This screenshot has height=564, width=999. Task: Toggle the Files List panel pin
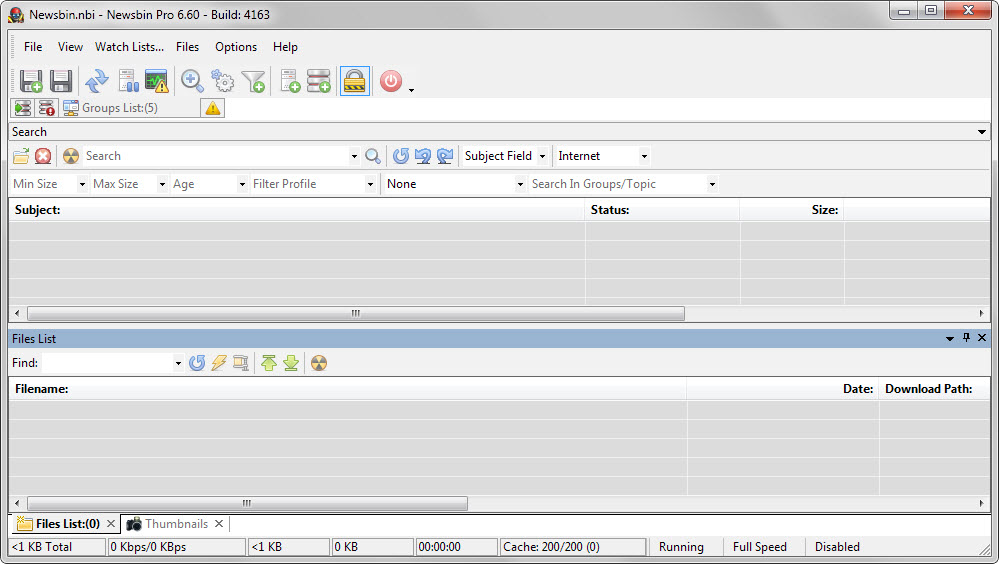tap(966, 338)
